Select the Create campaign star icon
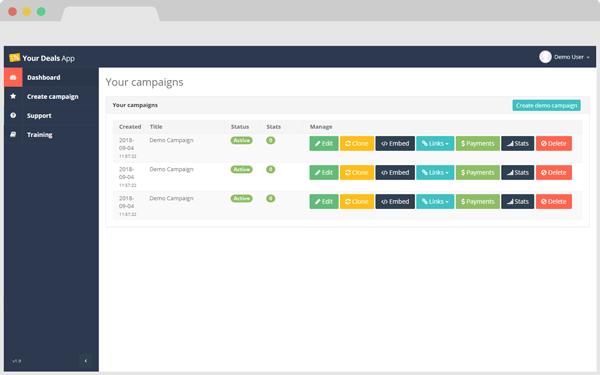Viewport: 600px width, 375px height. (x=13, y=96)
